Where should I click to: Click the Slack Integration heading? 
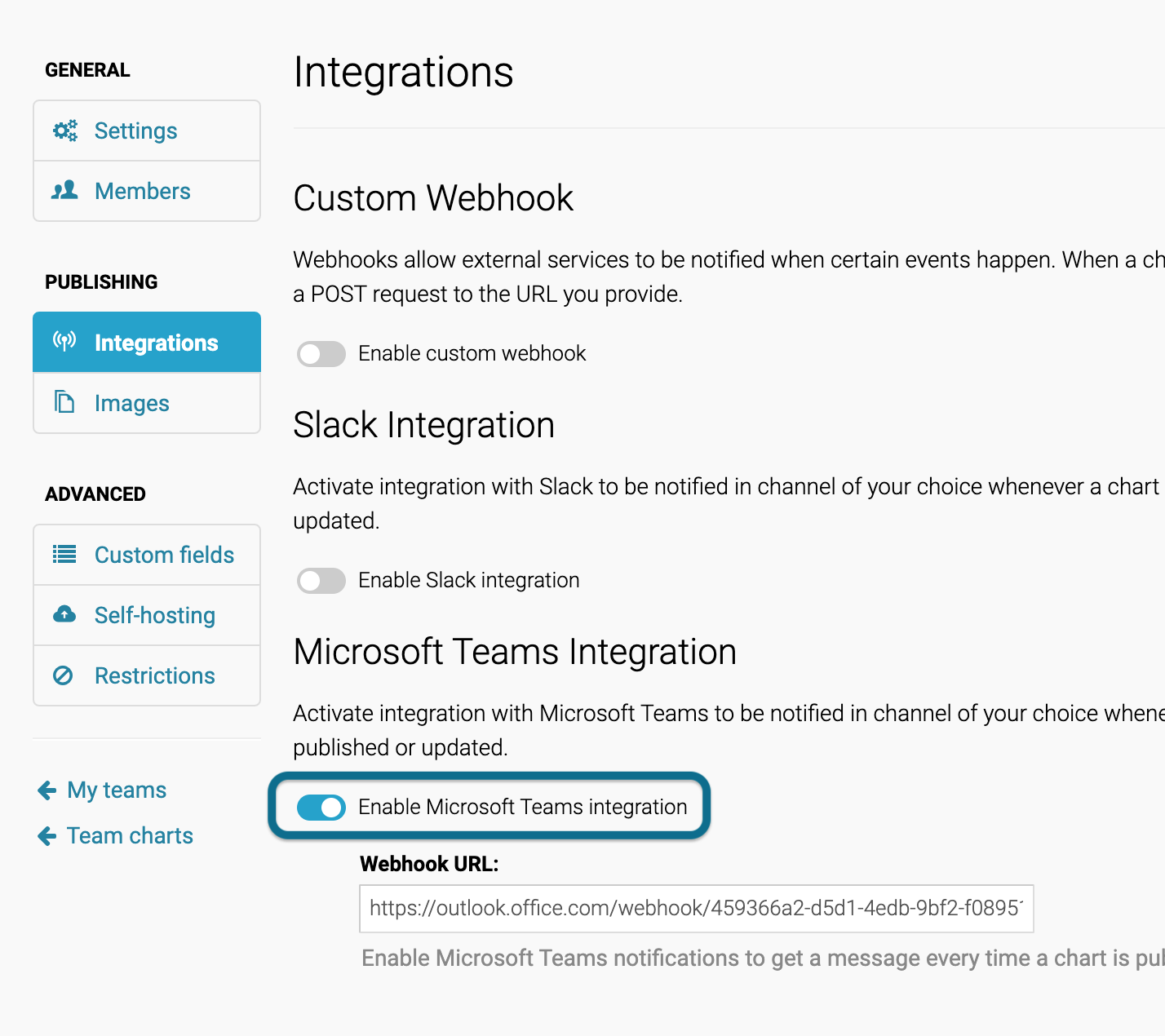424,425
